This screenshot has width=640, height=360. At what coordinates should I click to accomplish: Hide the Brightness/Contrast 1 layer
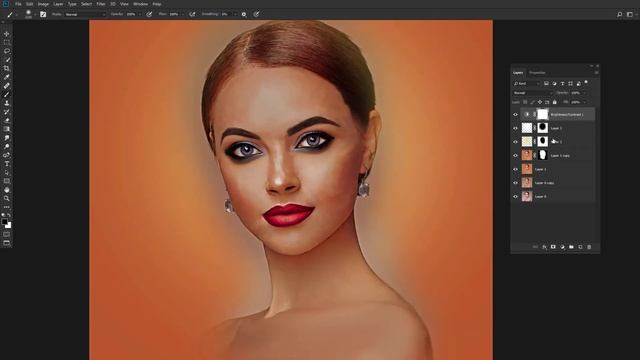[x=515, y=115]
